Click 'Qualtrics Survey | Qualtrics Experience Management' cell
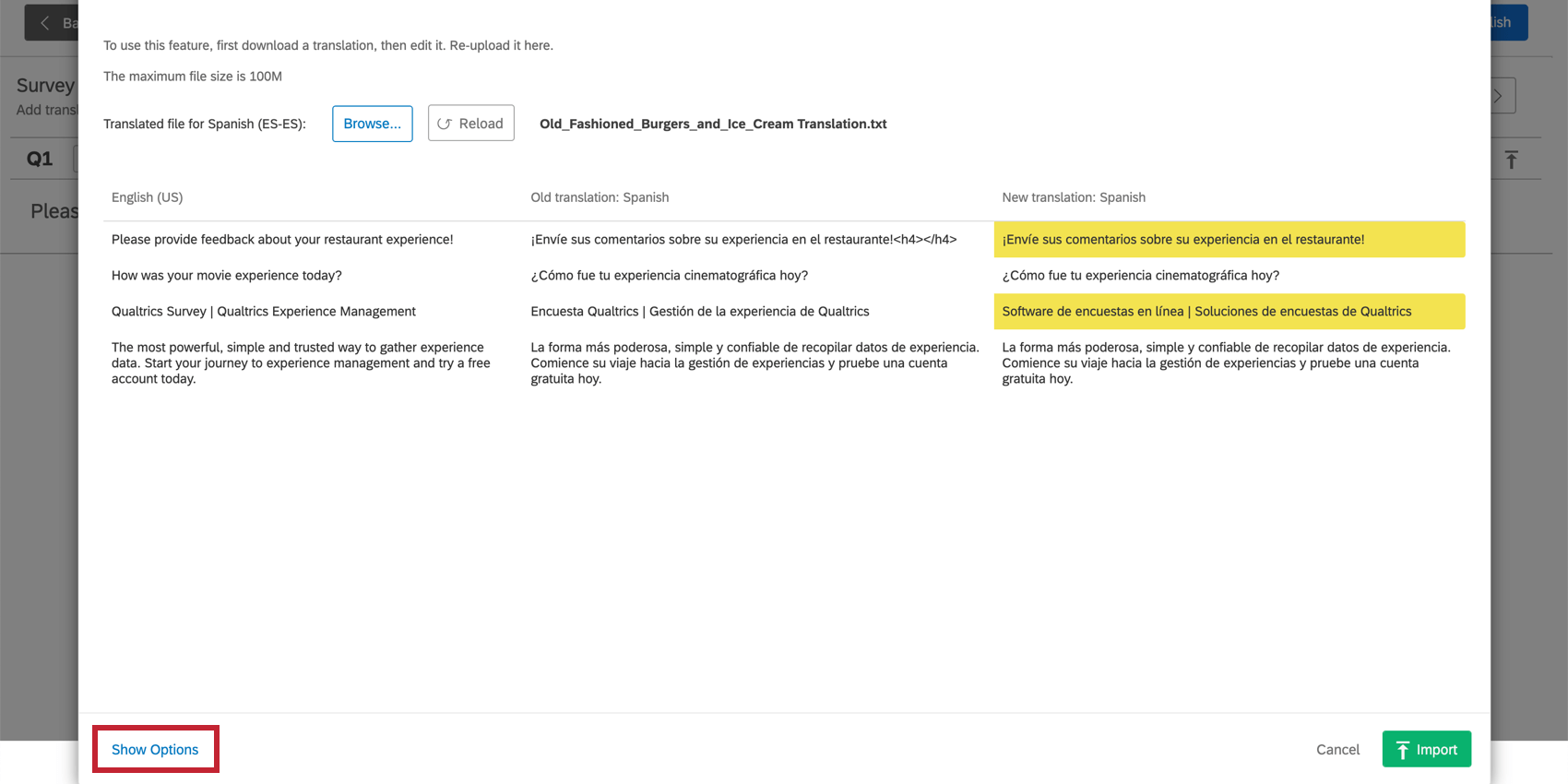The image size is (1568, 784). point(264,311)
